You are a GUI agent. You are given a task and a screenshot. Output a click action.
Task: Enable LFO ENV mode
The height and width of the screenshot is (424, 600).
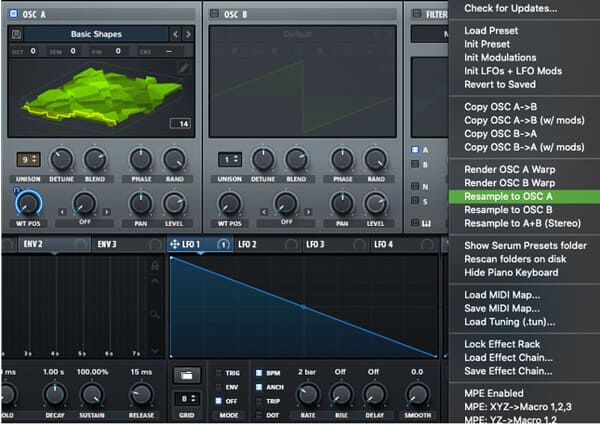219,387
